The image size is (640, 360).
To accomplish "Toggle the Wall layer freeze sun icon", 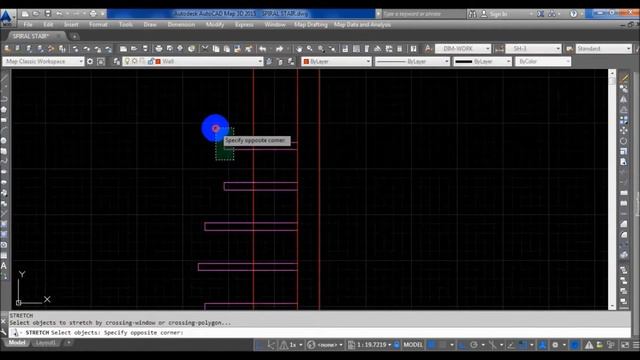I will 135,61.
